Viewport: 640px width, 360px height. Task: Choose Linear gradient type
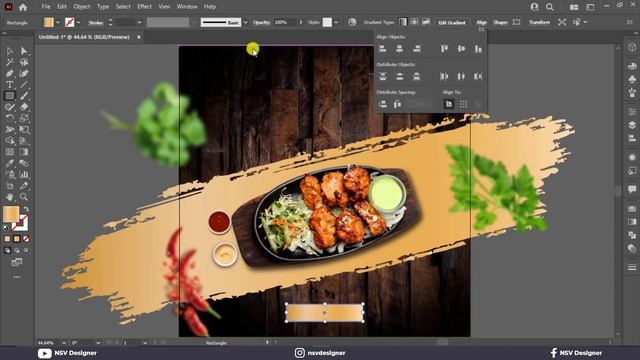pyautogui.click(x=402, y=22)
